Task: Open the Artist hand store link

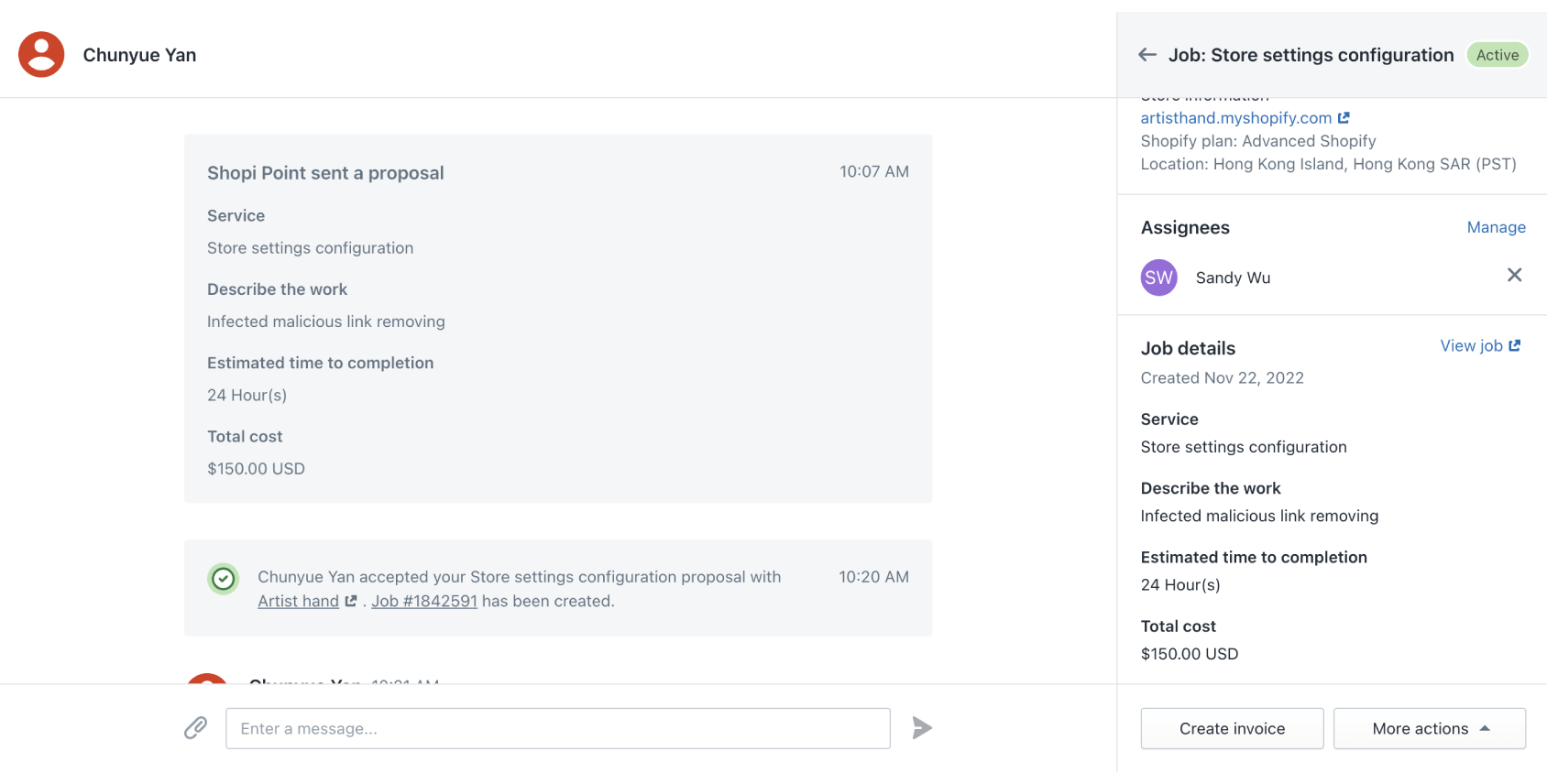Action: [x=298, y=602]
